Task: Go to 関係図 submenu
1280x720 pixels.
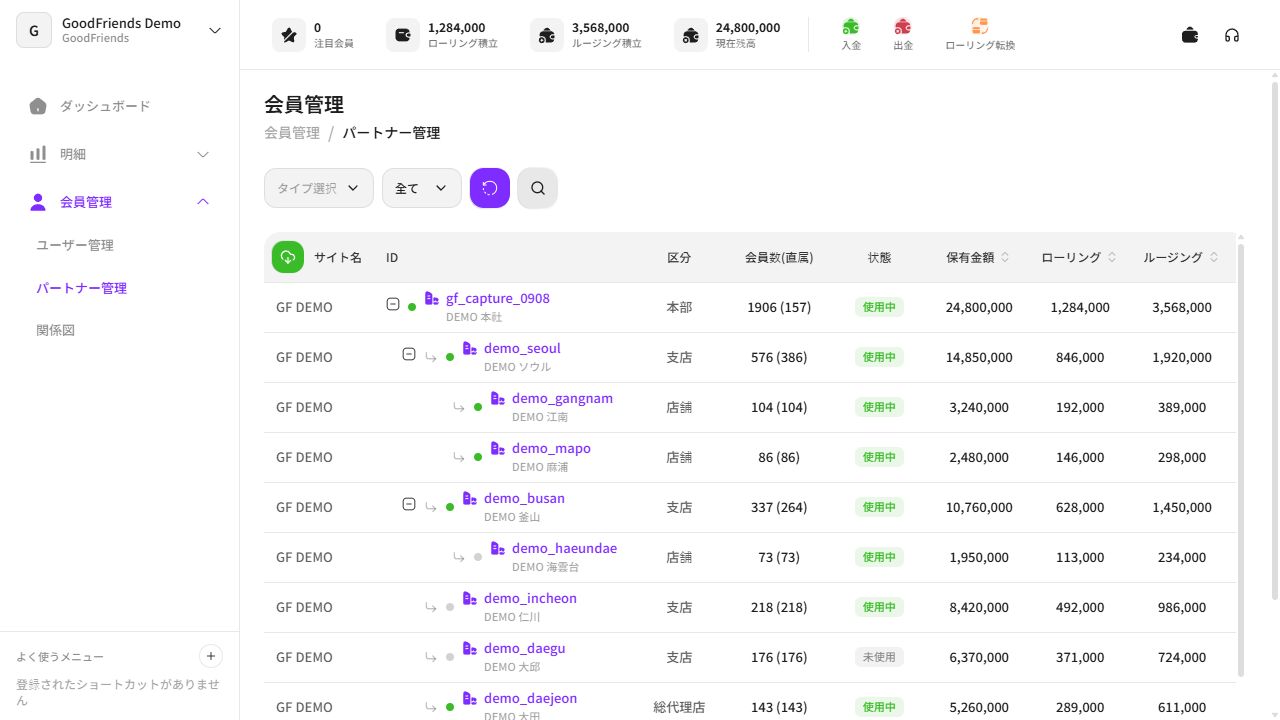Action: tap(56, 330)
